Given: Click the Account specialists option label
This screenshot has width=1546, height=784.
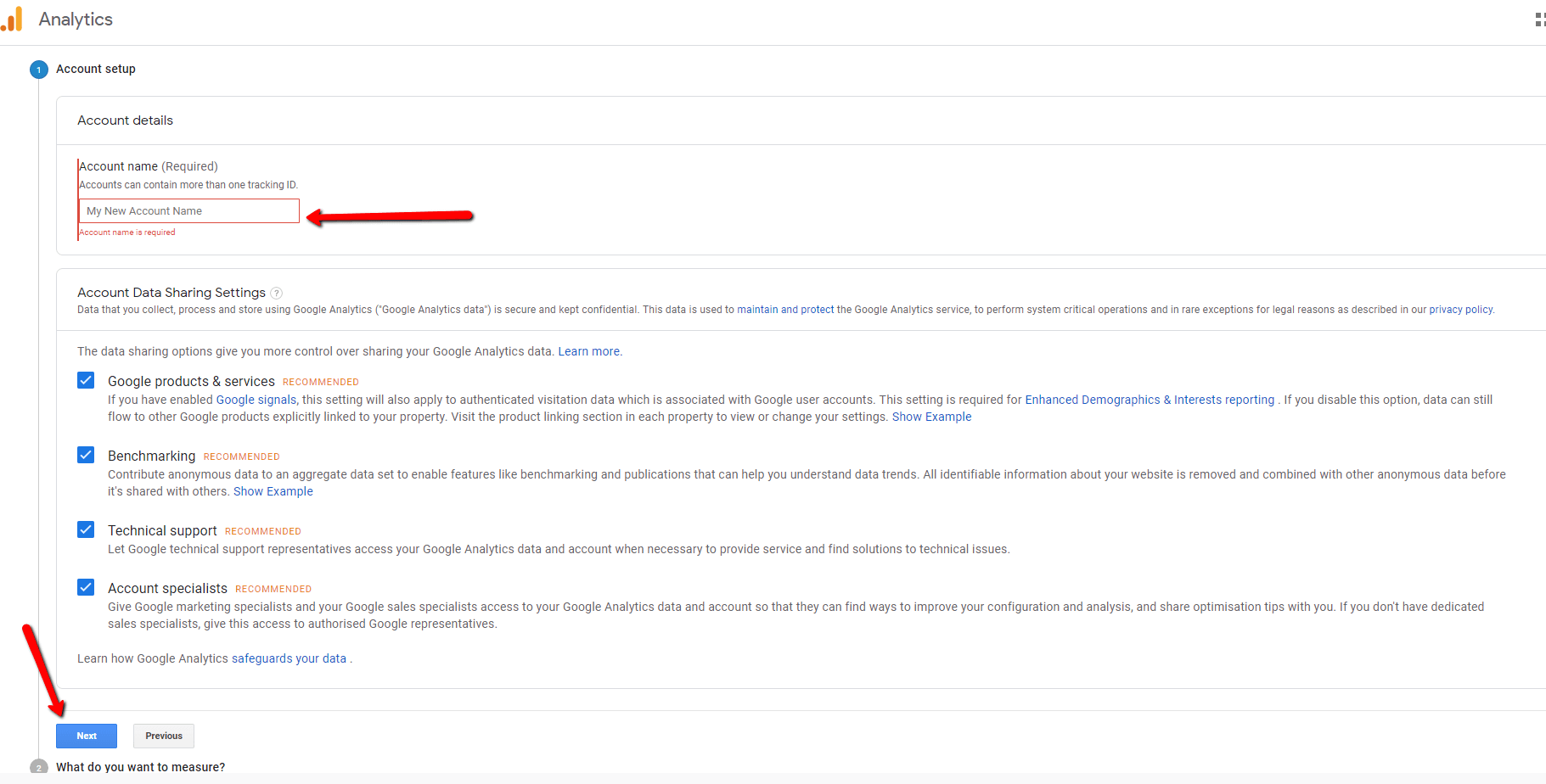Looking at the screenshot, I should [167, 589].
